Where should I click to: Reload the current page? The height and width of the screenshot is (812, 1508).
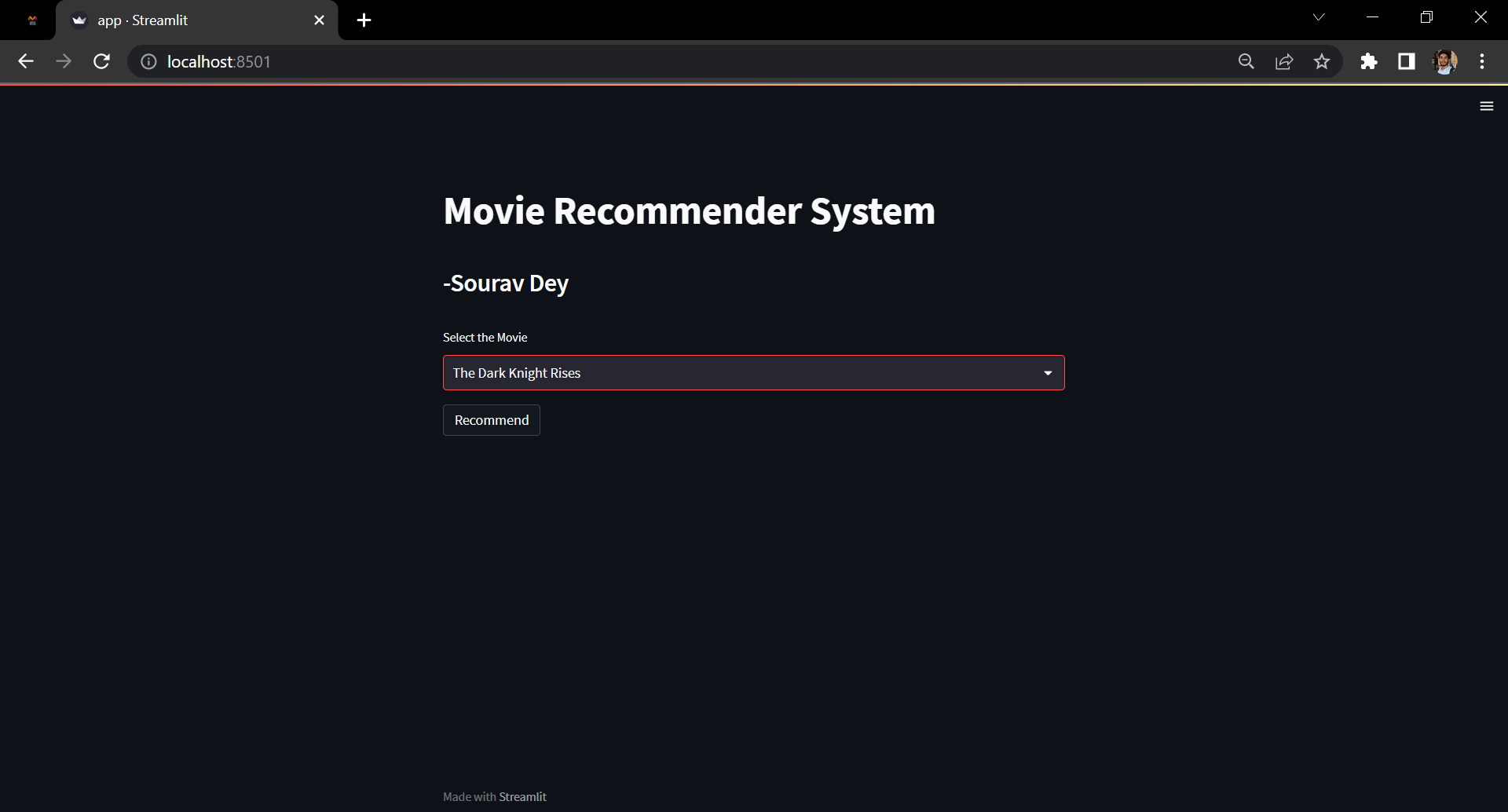(x=101, y=61)
